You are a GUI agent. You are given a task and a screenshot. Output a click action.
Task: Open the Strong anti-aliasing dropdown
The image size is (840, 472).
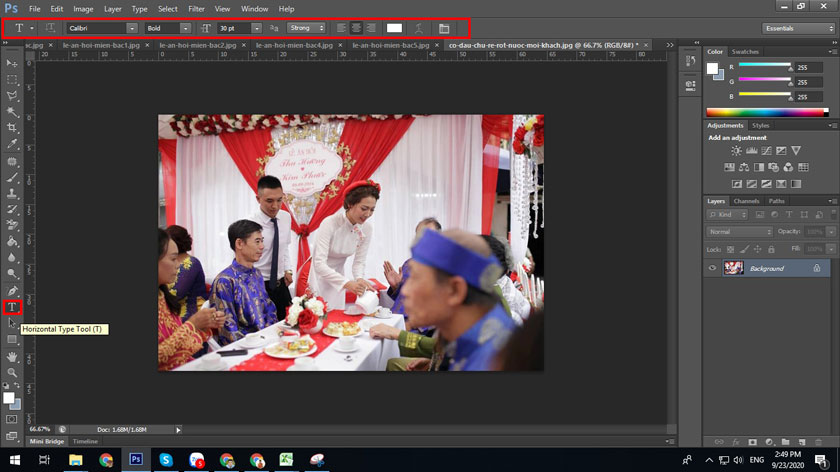tap(306, 28)
